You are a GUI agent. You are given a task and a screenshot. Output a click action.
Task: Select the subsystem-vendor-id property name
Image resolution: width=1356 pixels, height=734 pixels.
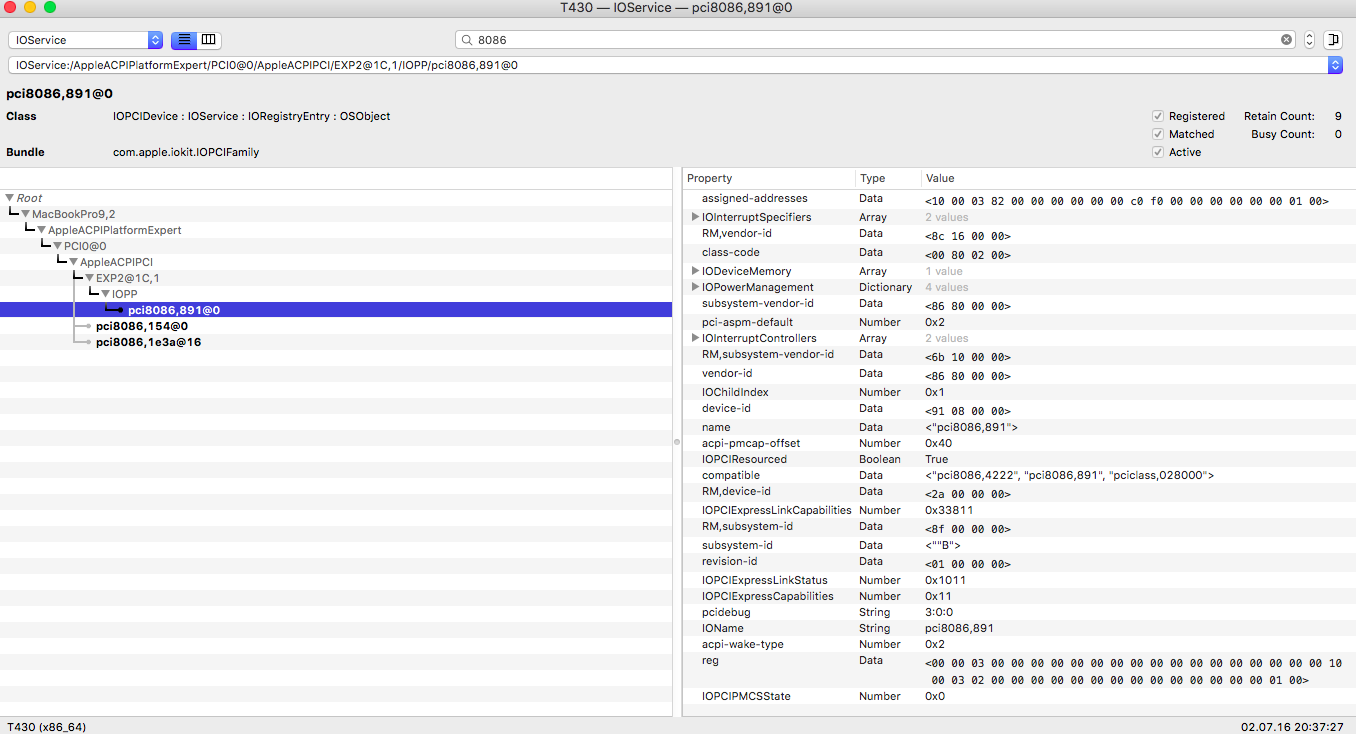(x=758, y=303)
